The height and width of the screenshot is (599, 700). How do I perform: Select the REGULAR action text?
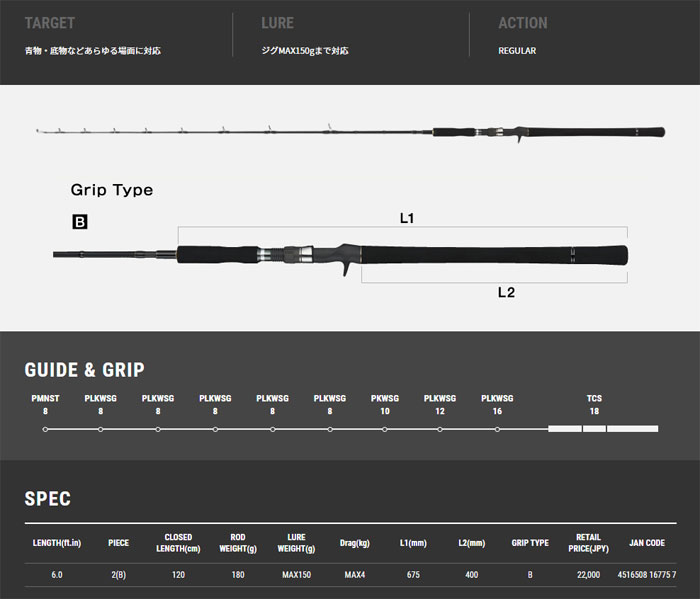click(x=517, y=50)
